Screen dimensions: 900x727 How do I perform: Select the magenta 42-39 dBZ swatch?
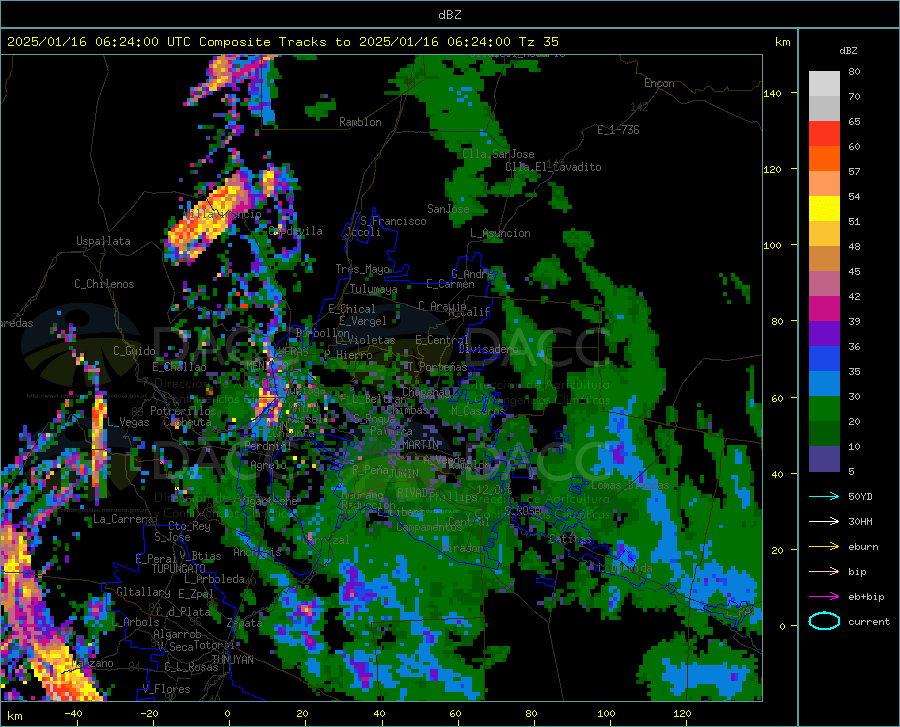click(x=824, y=309)
